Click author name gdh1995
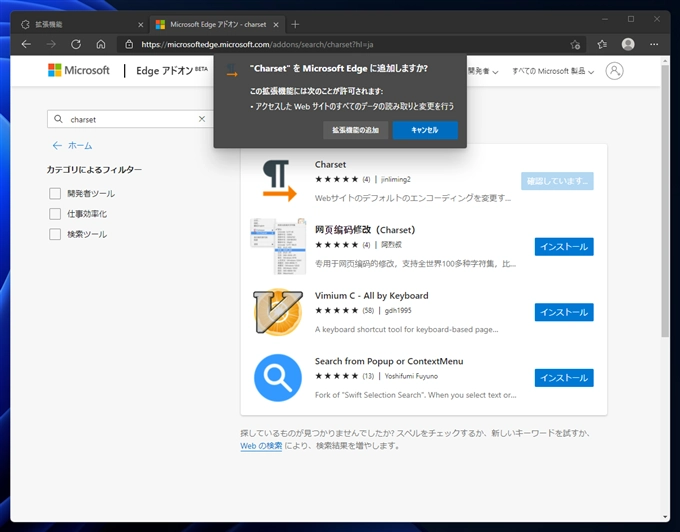The height and width of the screenshot is (532, 680). 398,310
